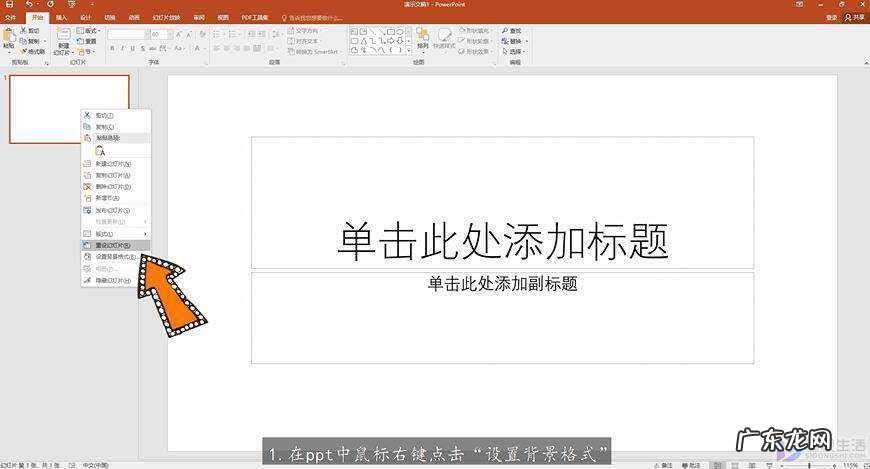Click the Quick Styles (快速样式) button
Screen dimensions: 870x469
(444, 38)
